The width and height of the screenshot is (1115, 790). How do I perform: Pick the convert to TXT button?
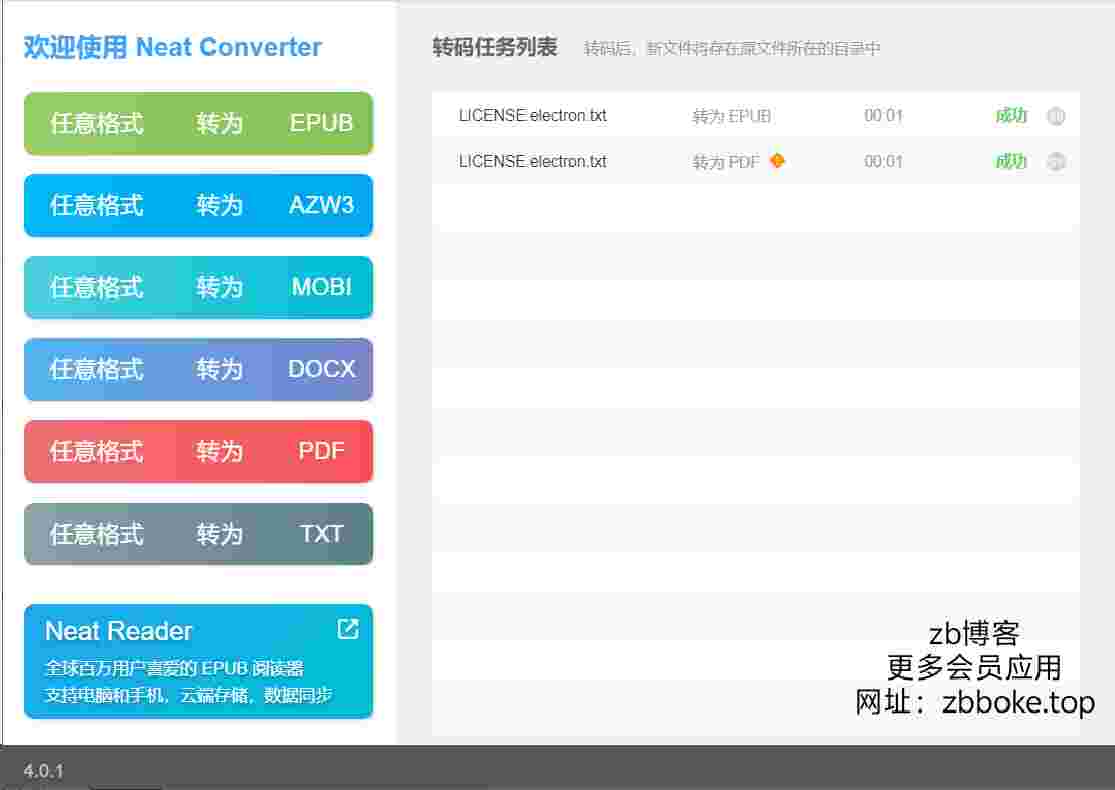198,533
